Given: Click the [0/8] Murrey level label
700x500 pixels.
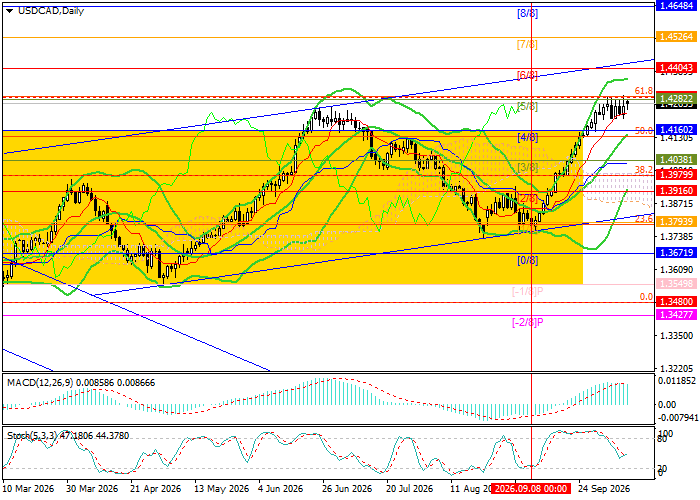Looking at the screenshot, I should pyautogui.click(x=527, y=261).
